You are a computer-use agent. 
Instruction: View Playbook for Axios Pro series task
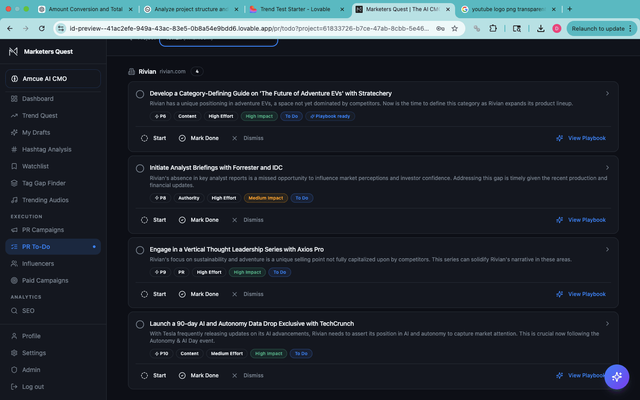(581, 294)
